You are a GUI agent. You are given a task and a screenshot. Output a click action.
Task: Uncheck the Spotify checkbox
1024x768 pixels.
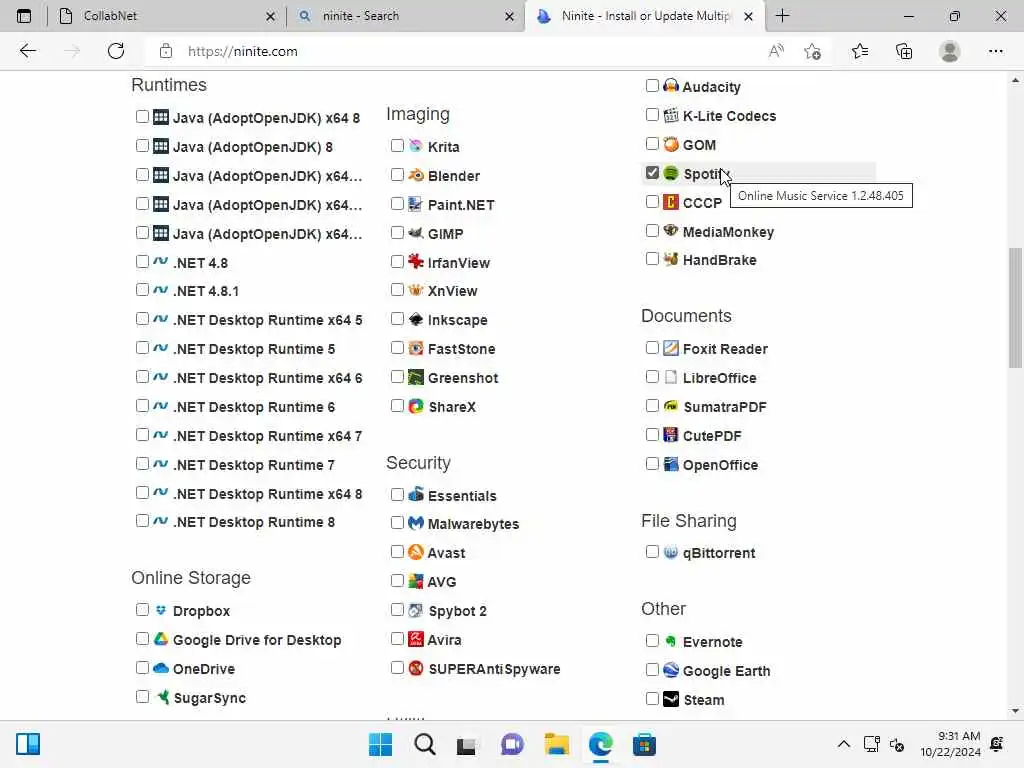pyautogui.click(x=652, y=172)
